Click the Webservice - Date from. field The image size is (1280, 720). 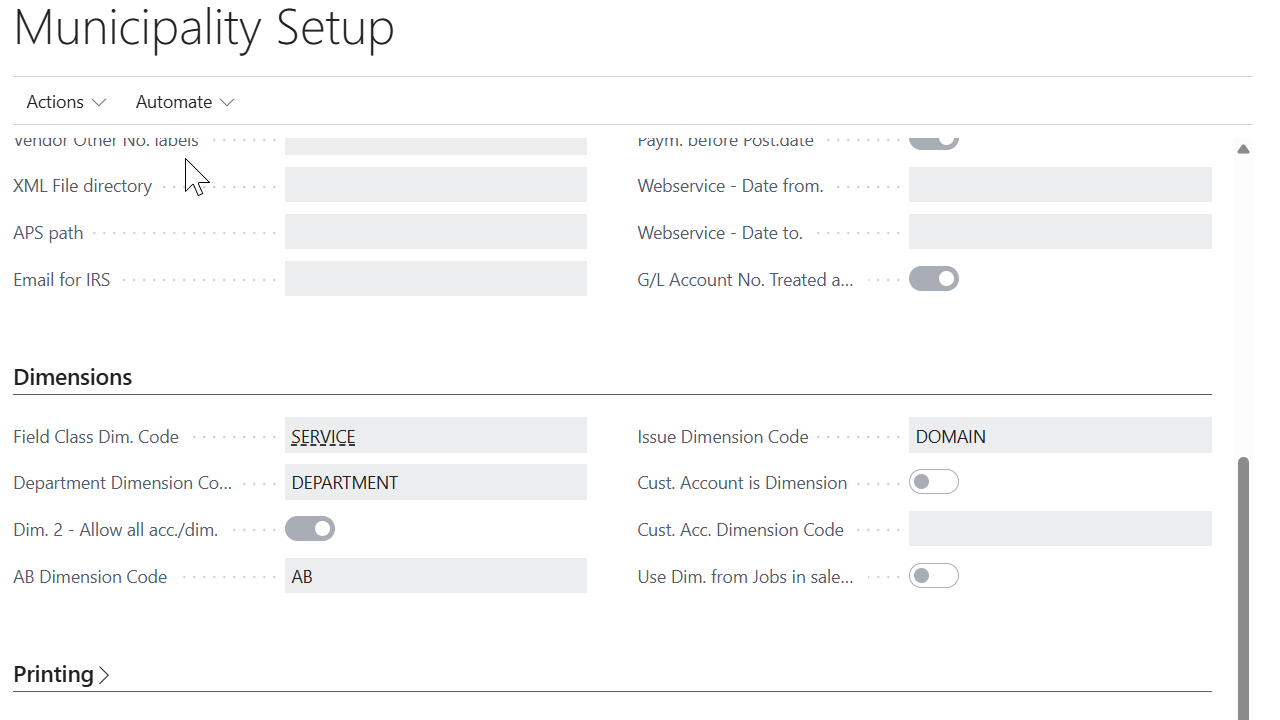pyautogui.click(x=1059, y=185)
